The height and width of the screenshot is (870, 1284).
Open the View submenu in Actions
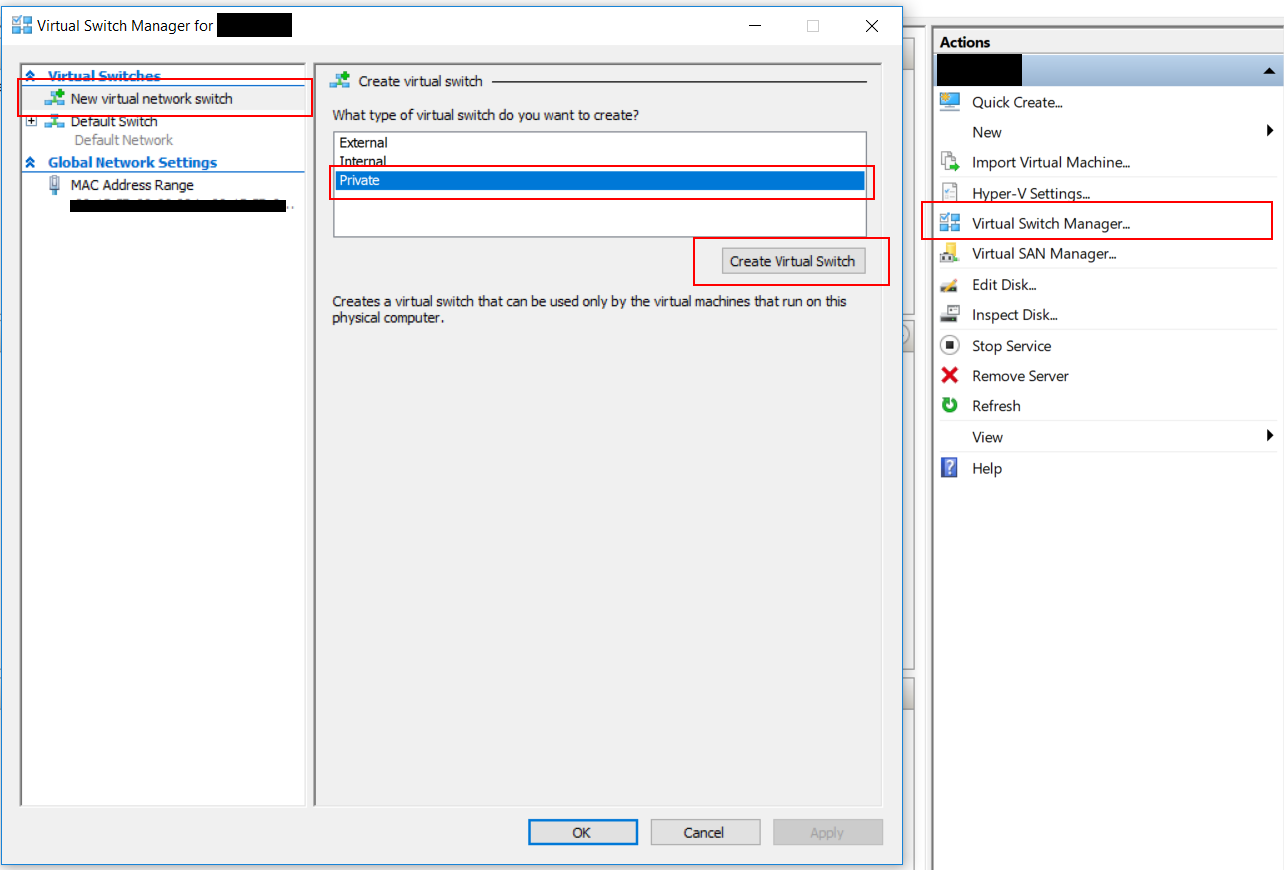click(987, 437)
